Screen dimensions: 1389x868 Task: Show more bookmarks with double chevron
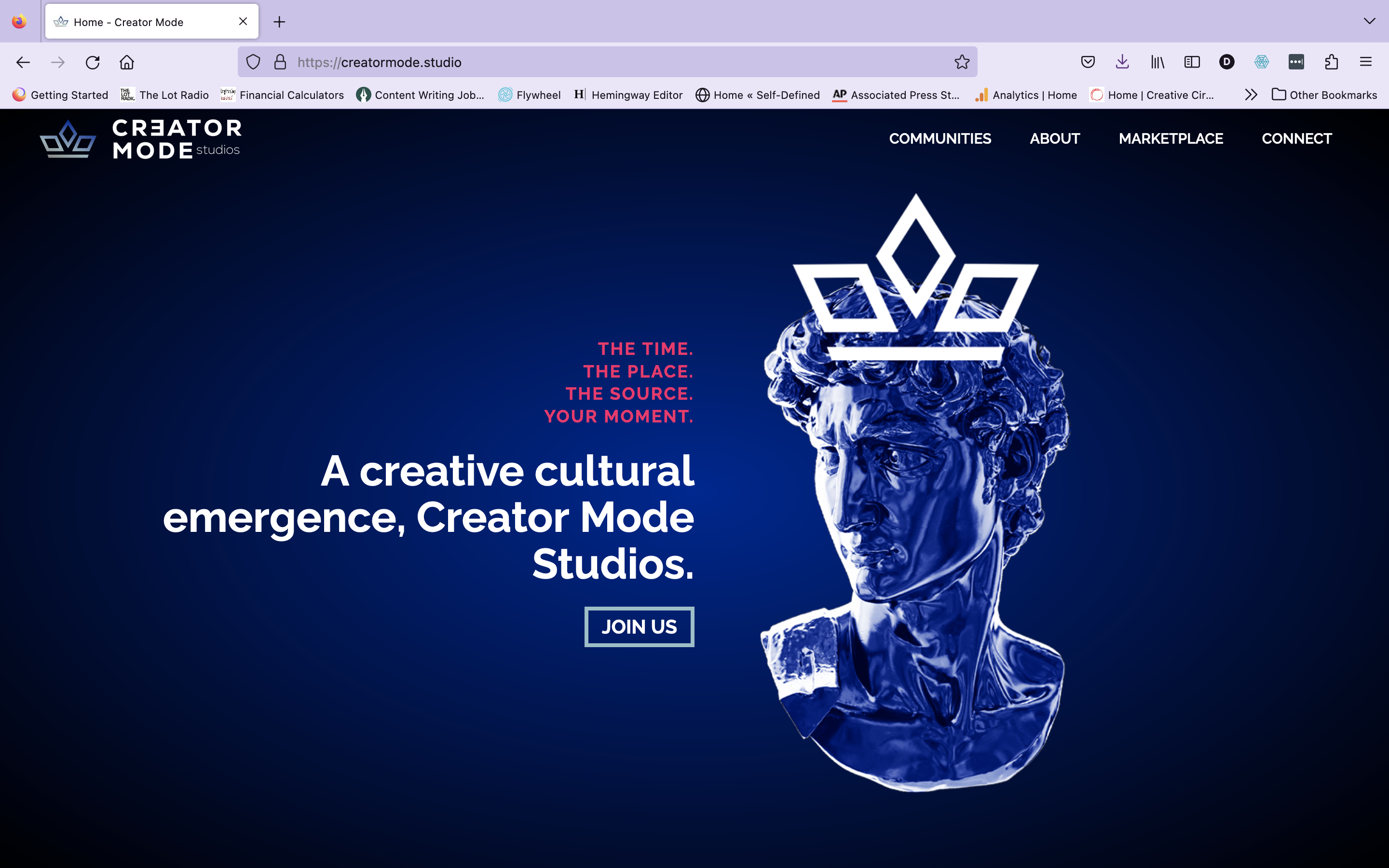point(1251,95)
